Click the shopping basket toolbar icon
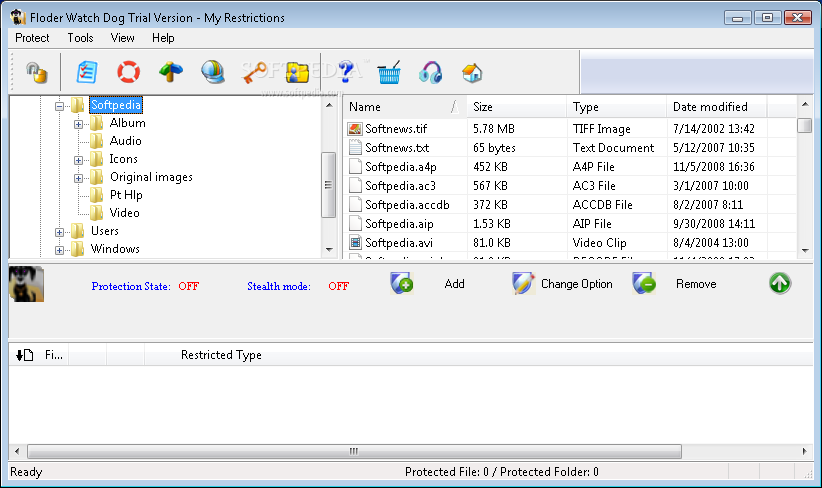822x488 pixels. point(389,72)
